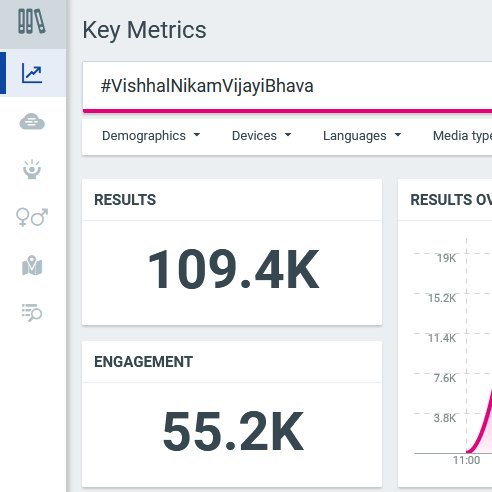Expand the Media type dropdown
492x492 pixels.
462,136
